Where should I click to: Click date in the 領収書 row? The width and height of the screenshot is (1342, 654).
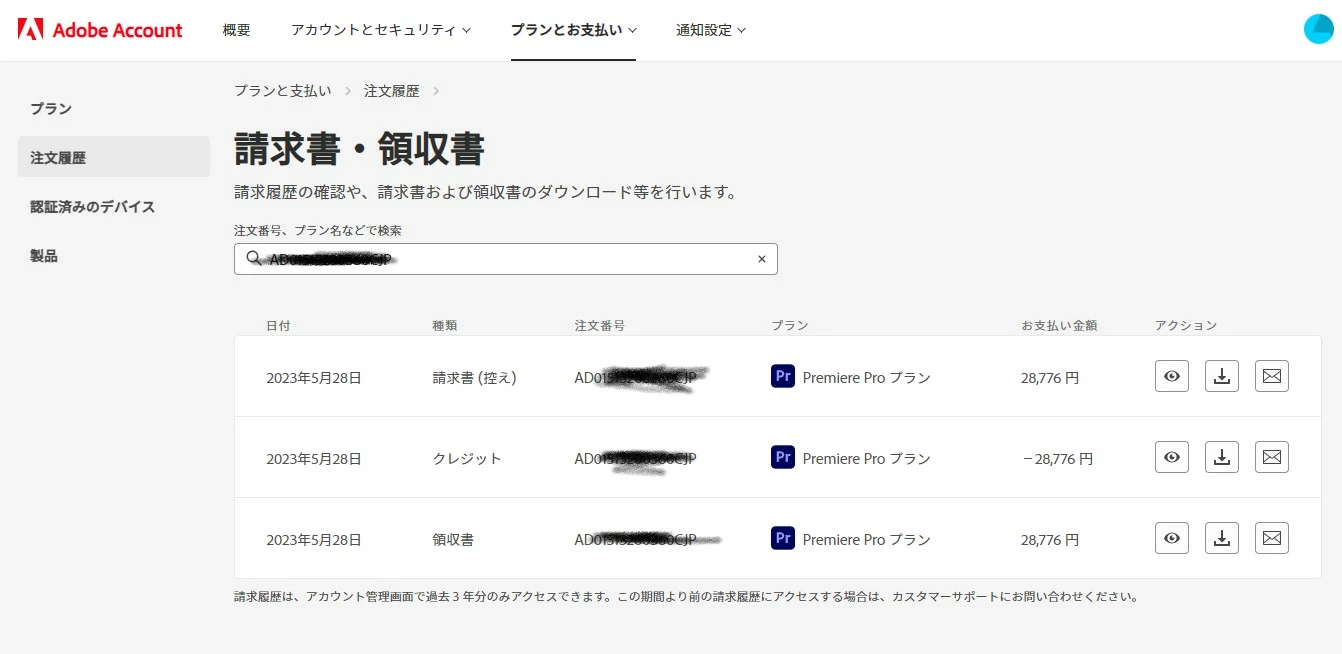[x=314, y=540]
